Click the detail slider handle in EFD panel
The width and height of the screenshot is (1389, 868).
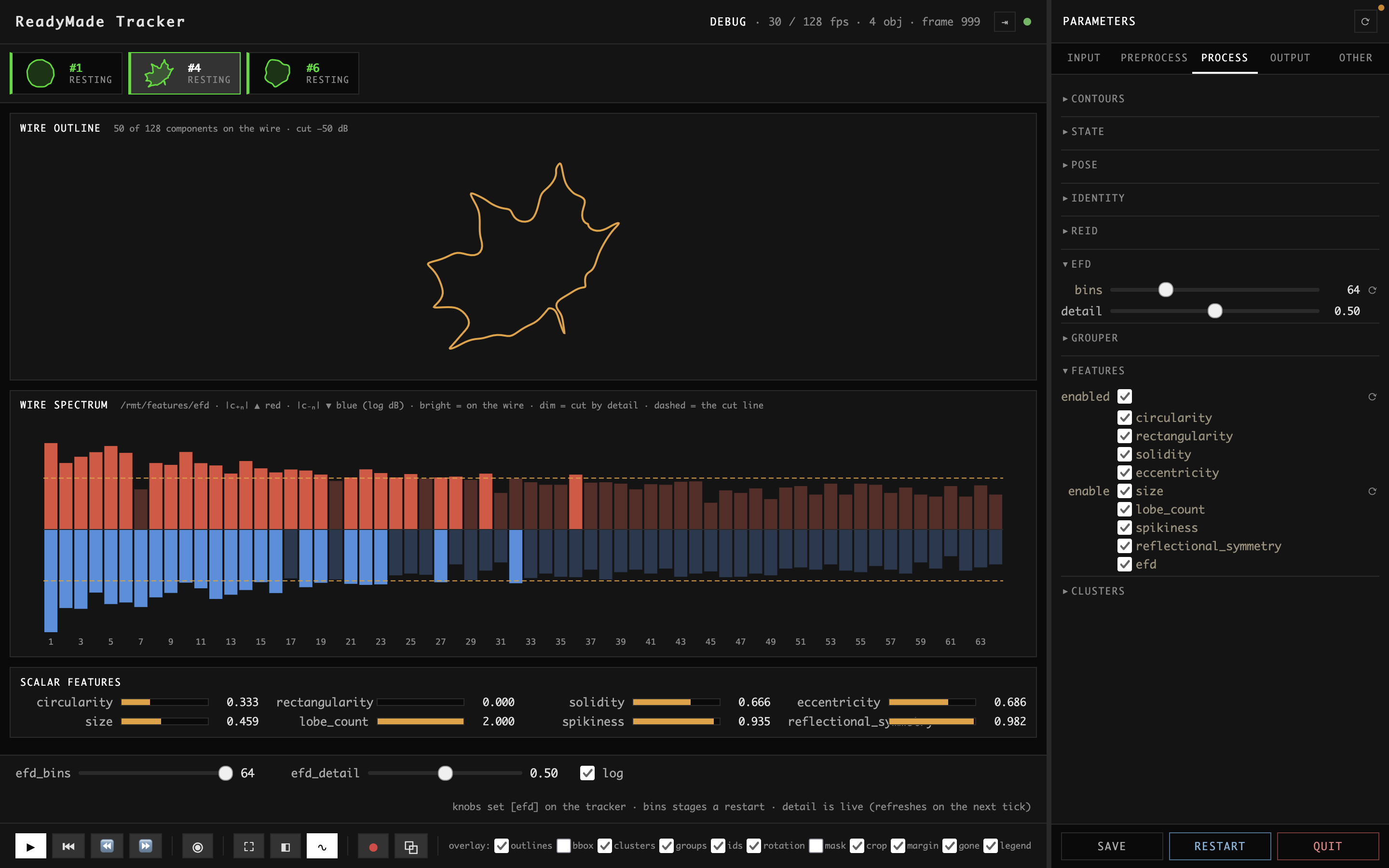(1214, 311)
